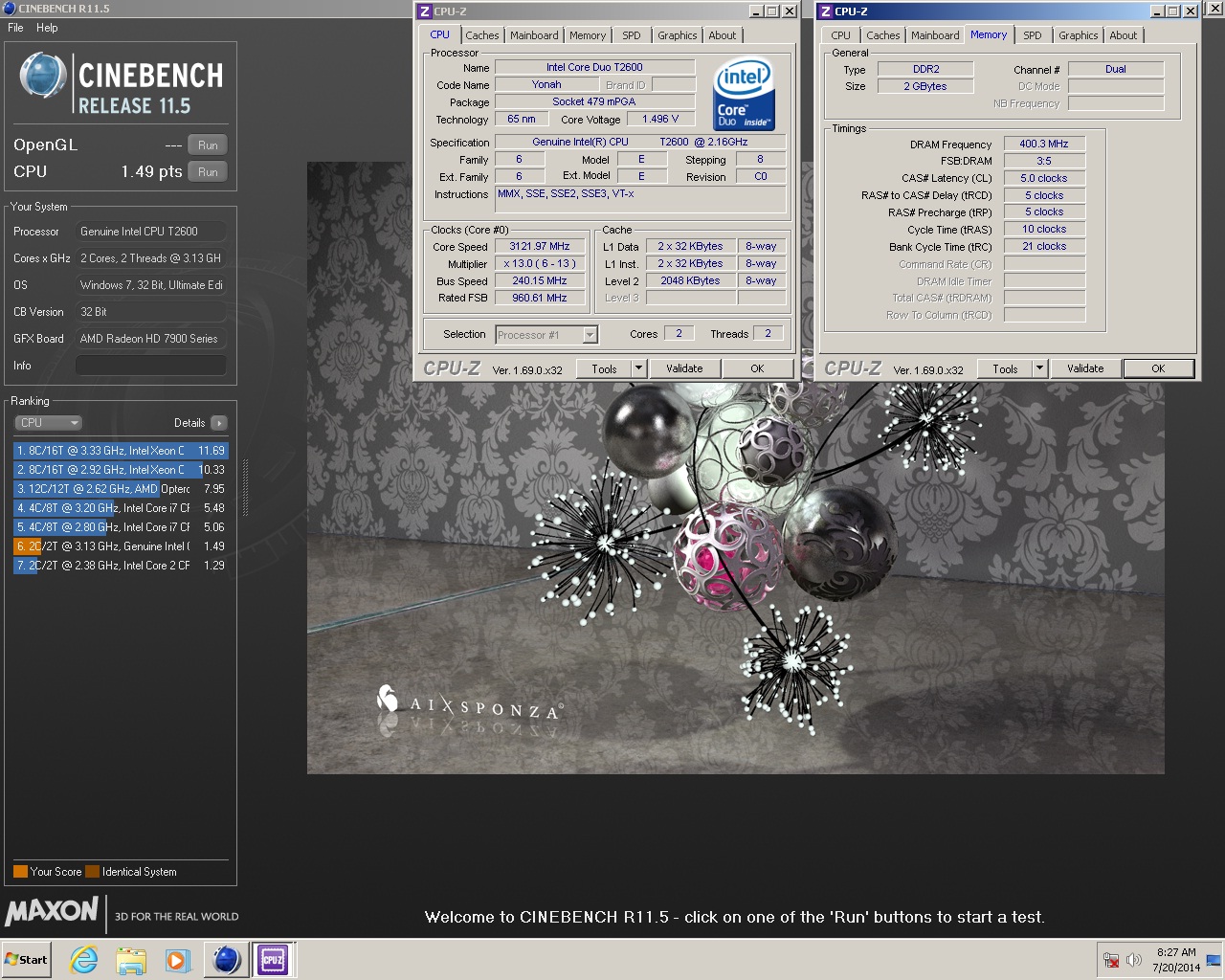The width and height of the screenshot is (1225, 980).
Task: Click the left CPU-Z window title icon
Action: tap(425, 11)
